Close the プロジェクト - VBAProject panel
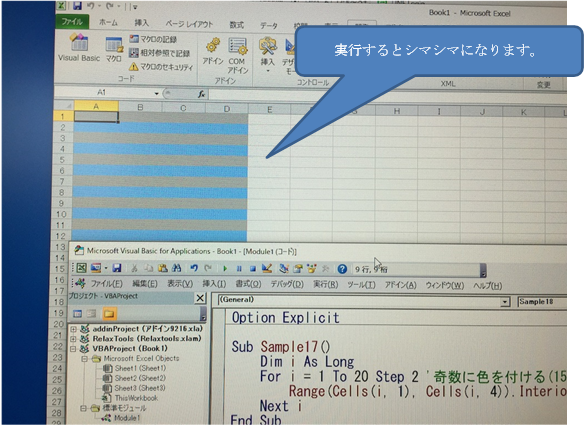This screenshot has width=584, height=425. (200, 298)
